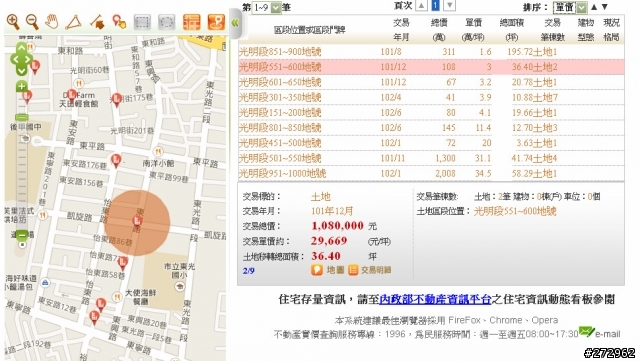
Task: Open the orange address search tool
Action: click(191, 22)
